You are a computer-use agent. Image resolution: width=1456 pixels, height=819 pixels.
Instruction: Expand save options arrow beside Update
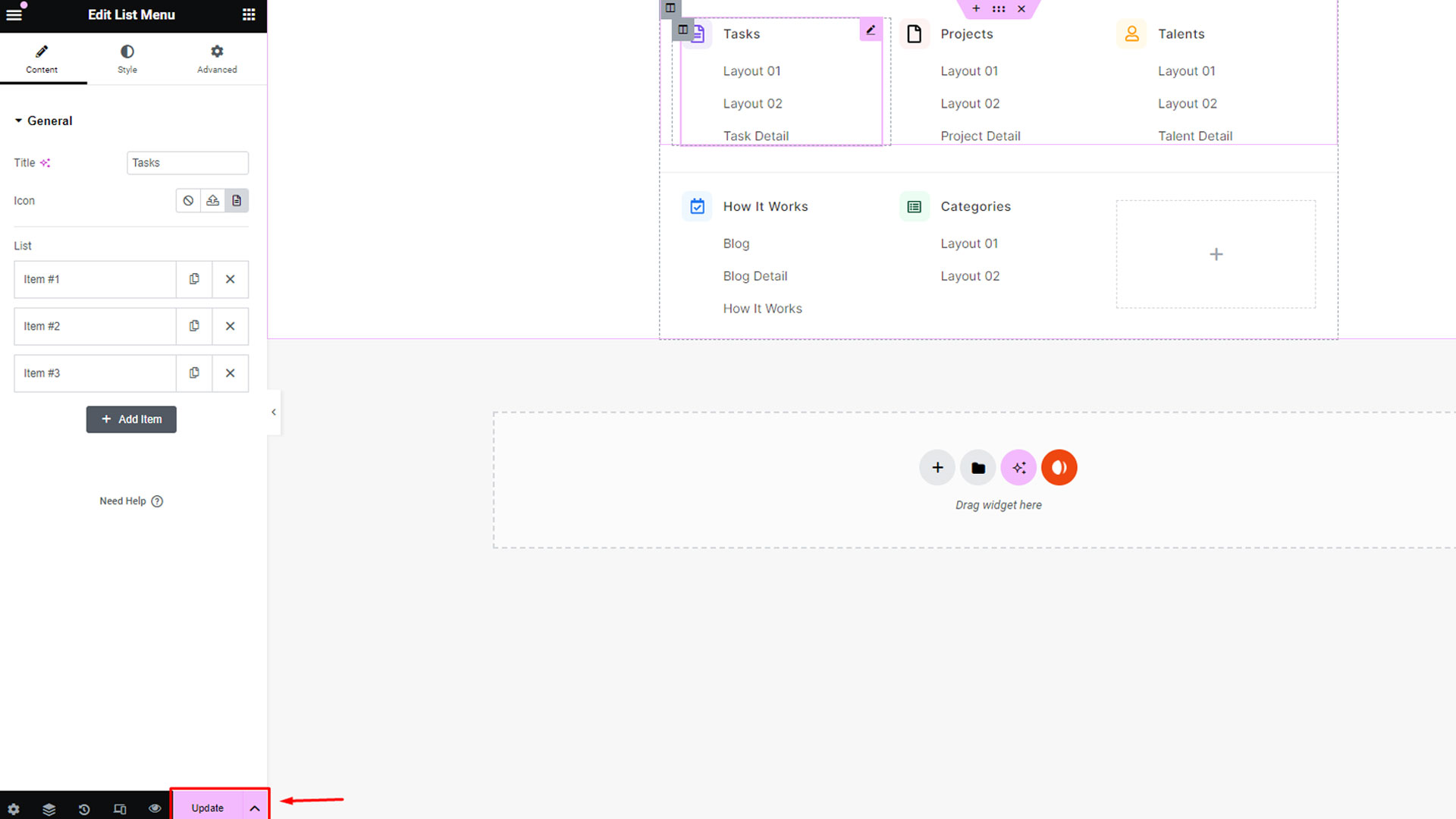[x=255, y=808]
